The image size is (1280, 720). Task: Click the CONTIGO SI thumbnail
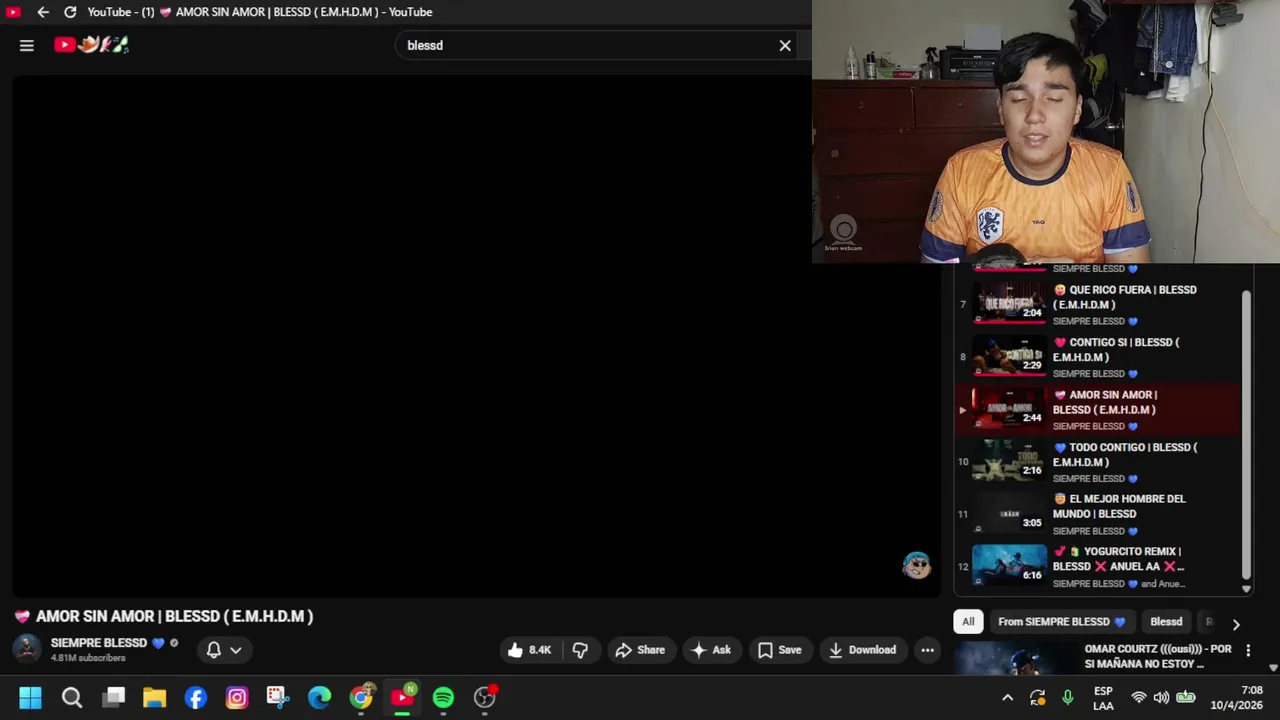click(x=1009, y=356)
